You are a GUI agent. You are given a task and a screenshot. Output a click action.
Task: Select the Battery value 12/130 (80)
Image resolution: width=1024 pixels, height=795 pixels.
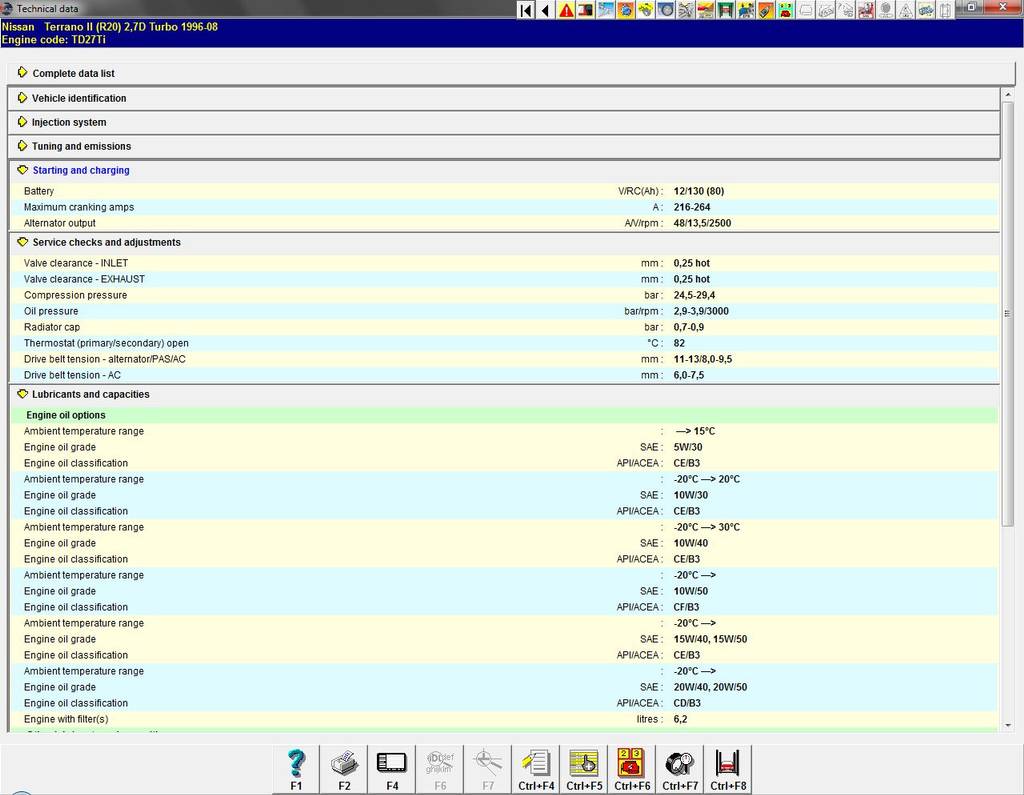pos(699,191)
